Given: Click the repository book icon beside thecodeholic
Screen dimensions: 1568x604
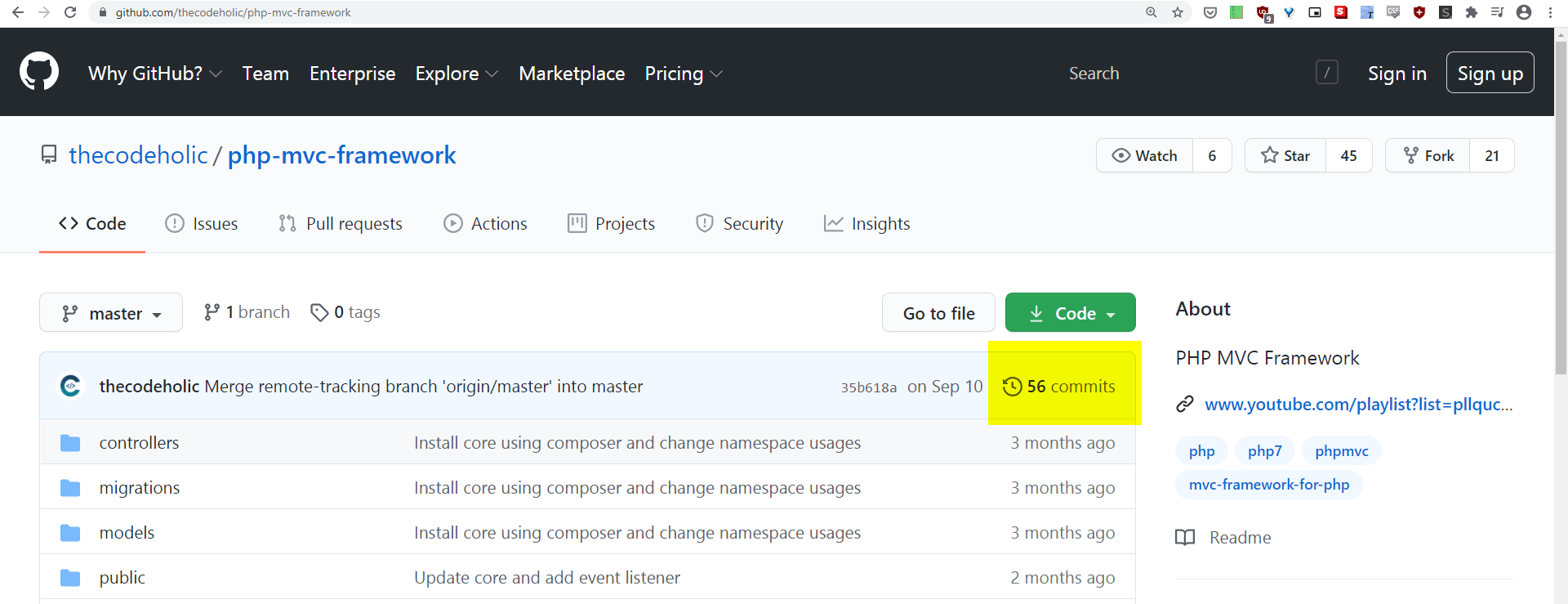Looking at the screenshot, I should pos(49,154).
